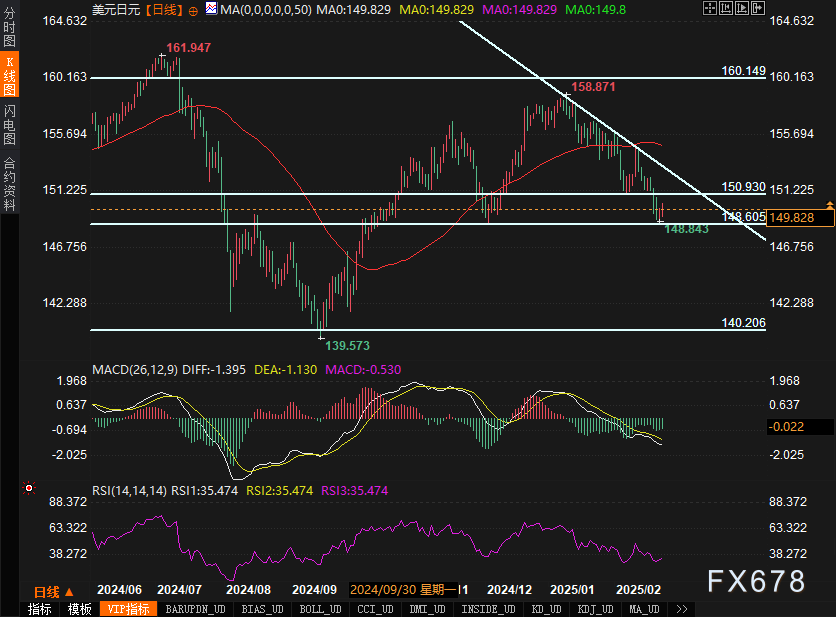
Task: Click the red sun marker icon near RSI
Action: (x=29, y=488)
